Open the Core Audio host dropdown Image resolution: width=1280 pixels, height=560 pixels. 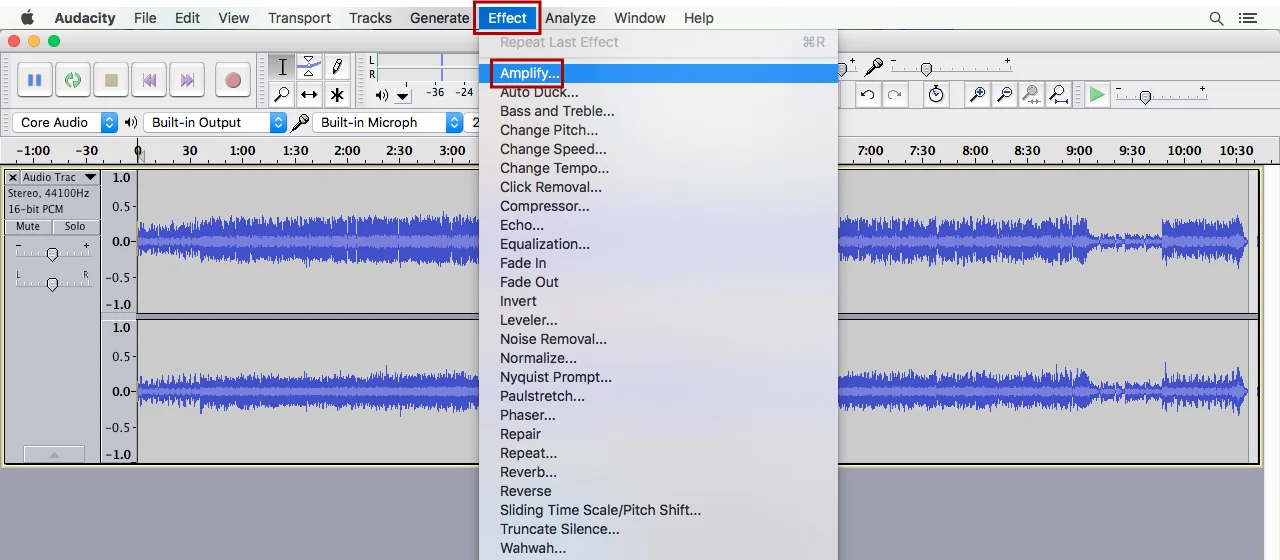pyautogui.click(x=66, y=123)
